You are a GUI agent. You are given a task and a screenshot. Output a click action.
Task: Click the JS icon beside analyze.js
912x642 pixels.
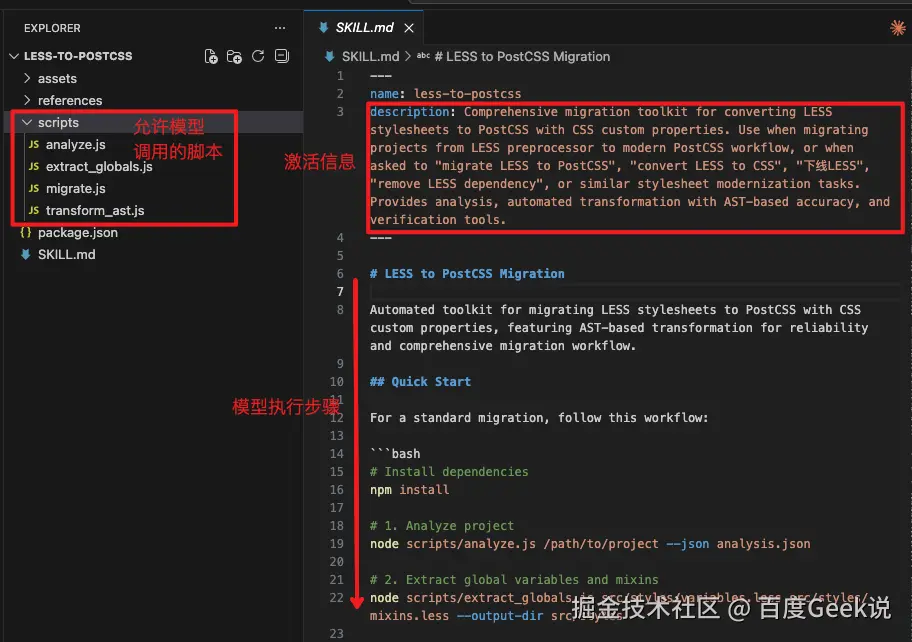(x=34, y=144)
